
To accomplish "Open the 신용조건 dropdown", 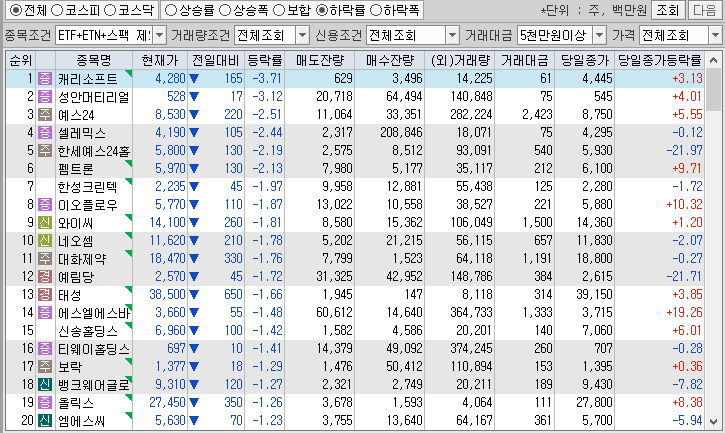I will click(x=452, y=35).
